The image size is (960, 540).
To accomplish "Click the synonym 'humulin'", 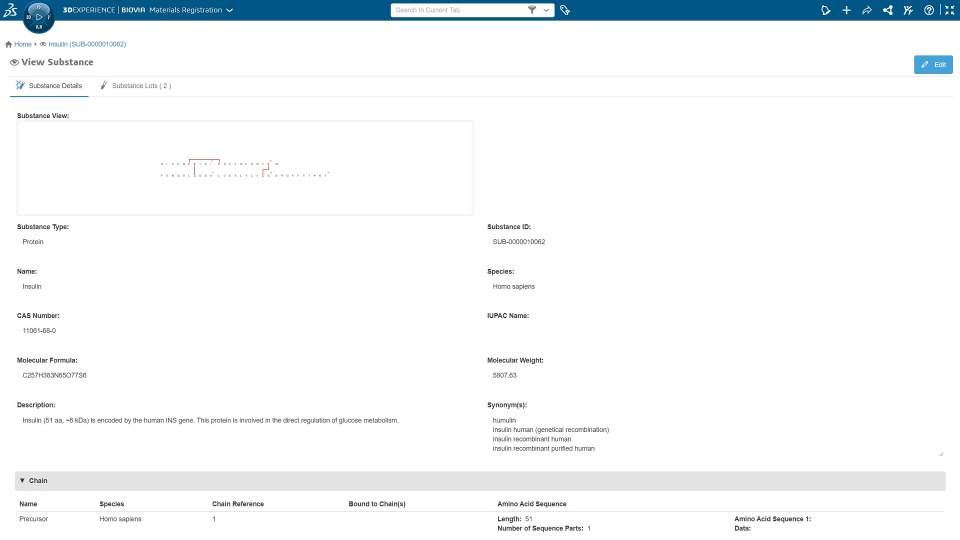I will click(x=504, y=421).
